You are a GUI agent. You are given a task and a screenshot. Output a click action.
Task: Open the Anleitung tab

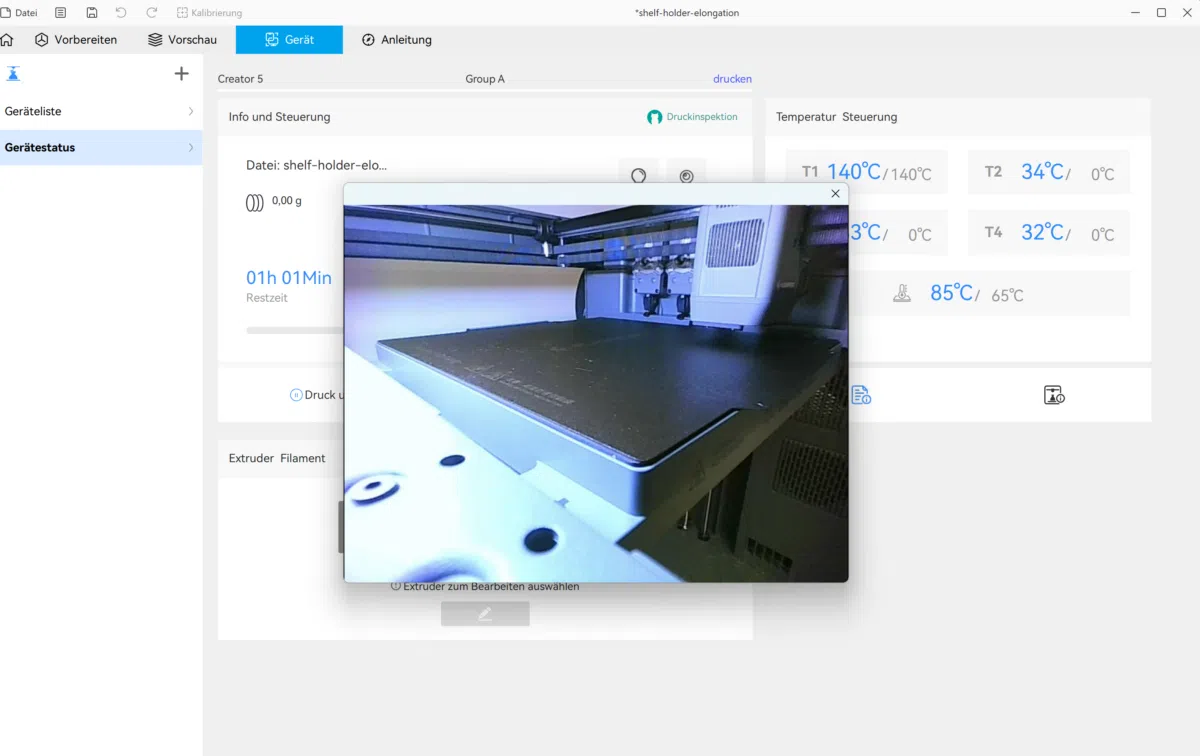coord(397,40)
